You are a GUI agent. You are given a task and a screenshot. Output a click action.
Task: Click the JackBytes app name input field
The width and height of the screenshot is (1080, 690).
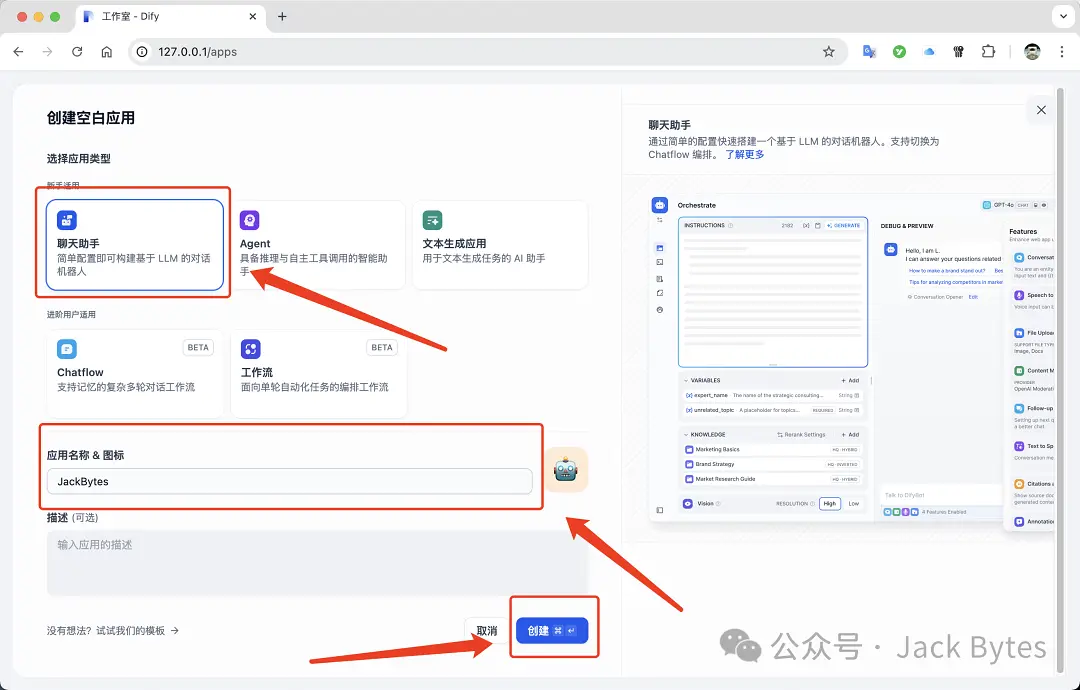coord(290,481)
